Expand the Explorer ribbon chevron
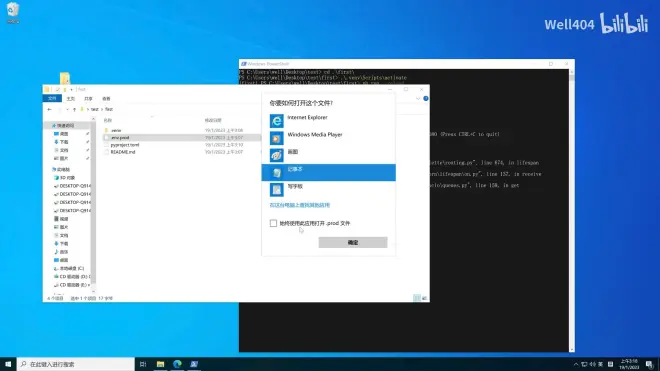The width and height of the screenshot is (660, 371). (418, 99)
